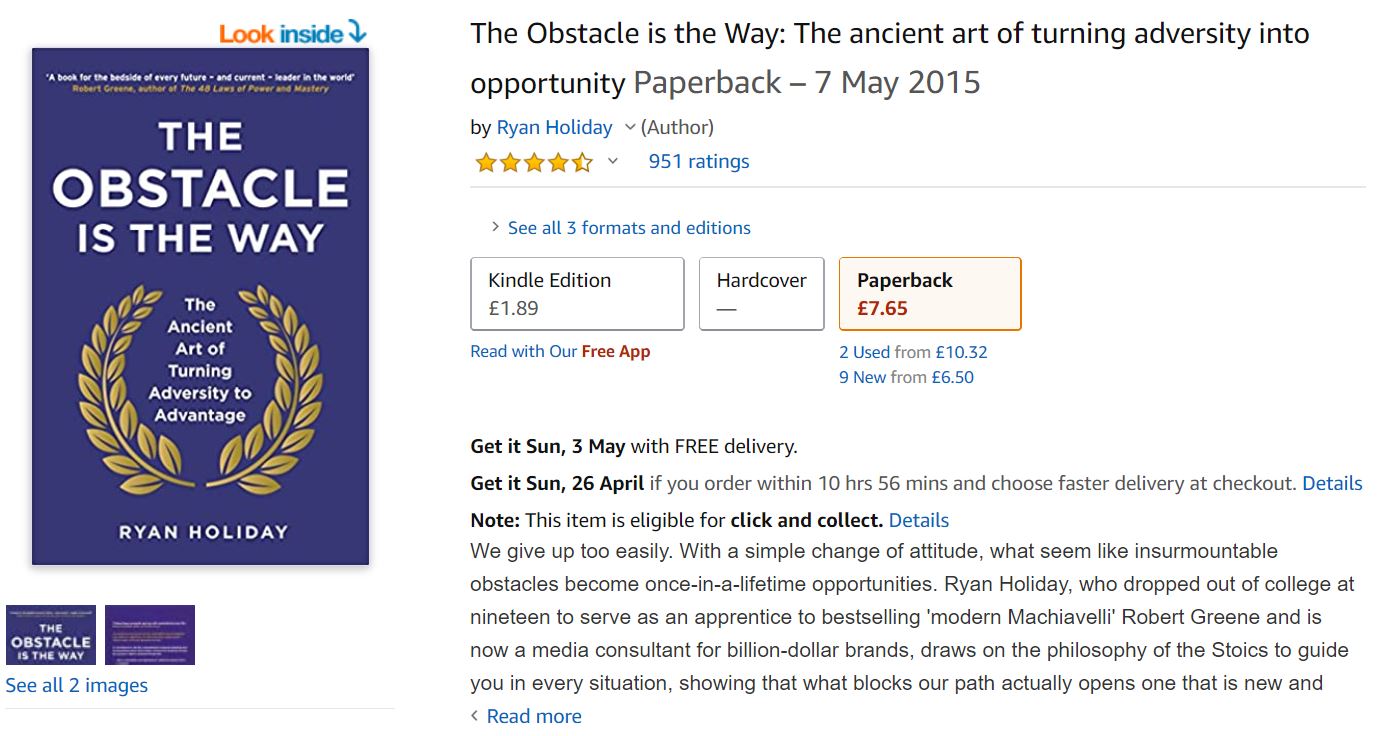1384x736 pixels.
Task: Open the star rating breakdown chevron
Action: click(611, 162)
